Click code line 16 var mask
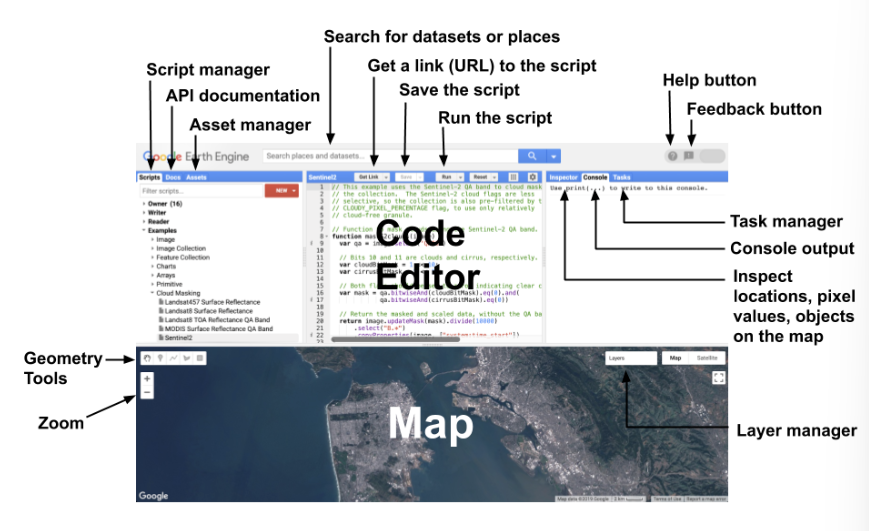869x531 pixels. point(430,293)
